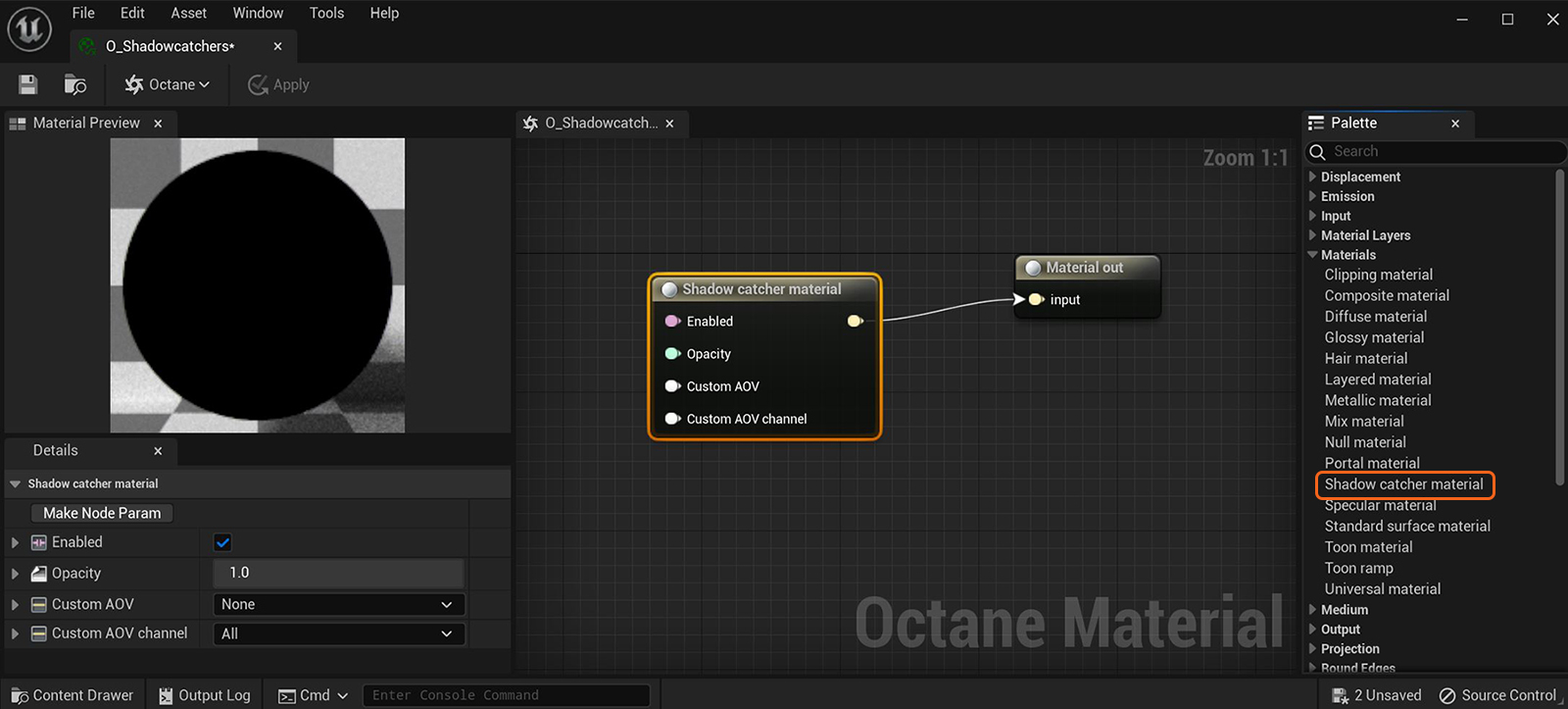Click the Custom AOV input pin
The image size is (1568, 709).
coord(672,385)
